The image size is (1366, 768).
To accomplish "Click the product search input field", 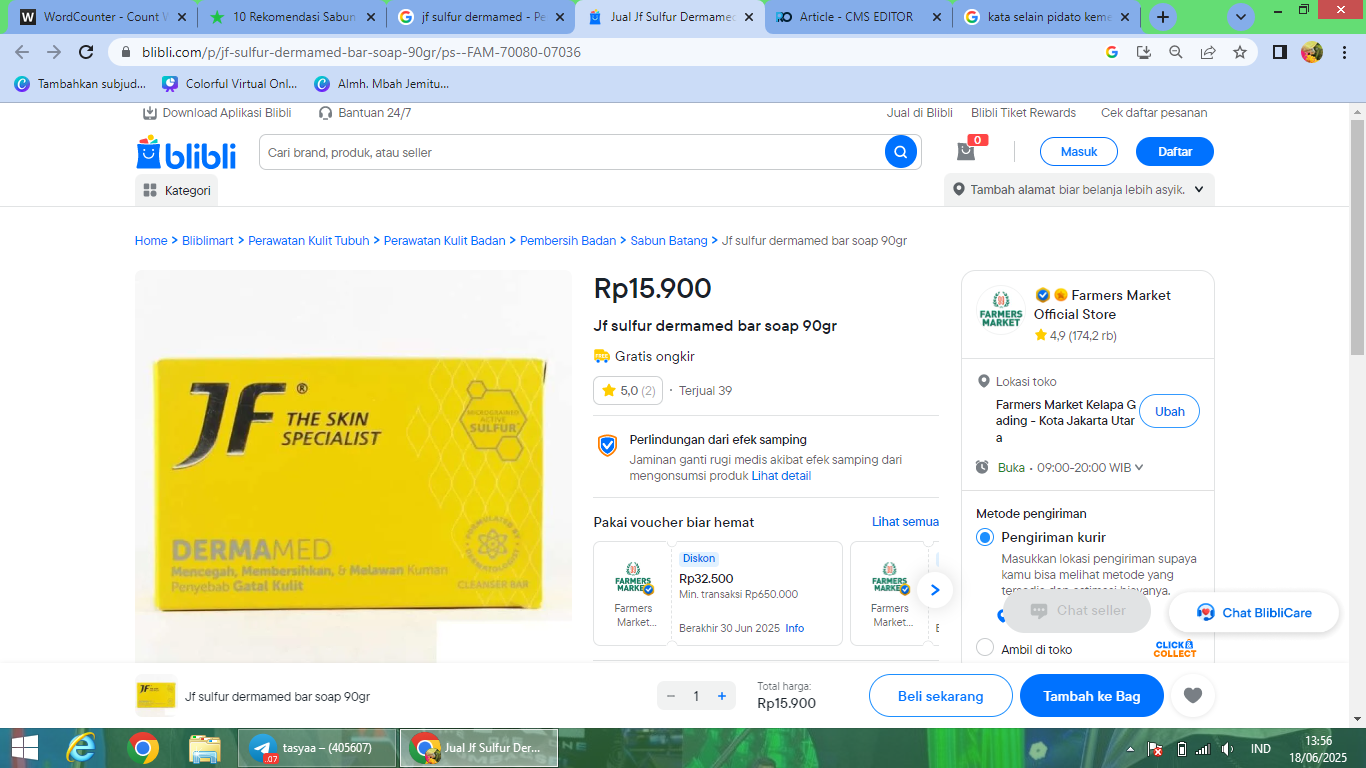I will click(x=572, y=152).
